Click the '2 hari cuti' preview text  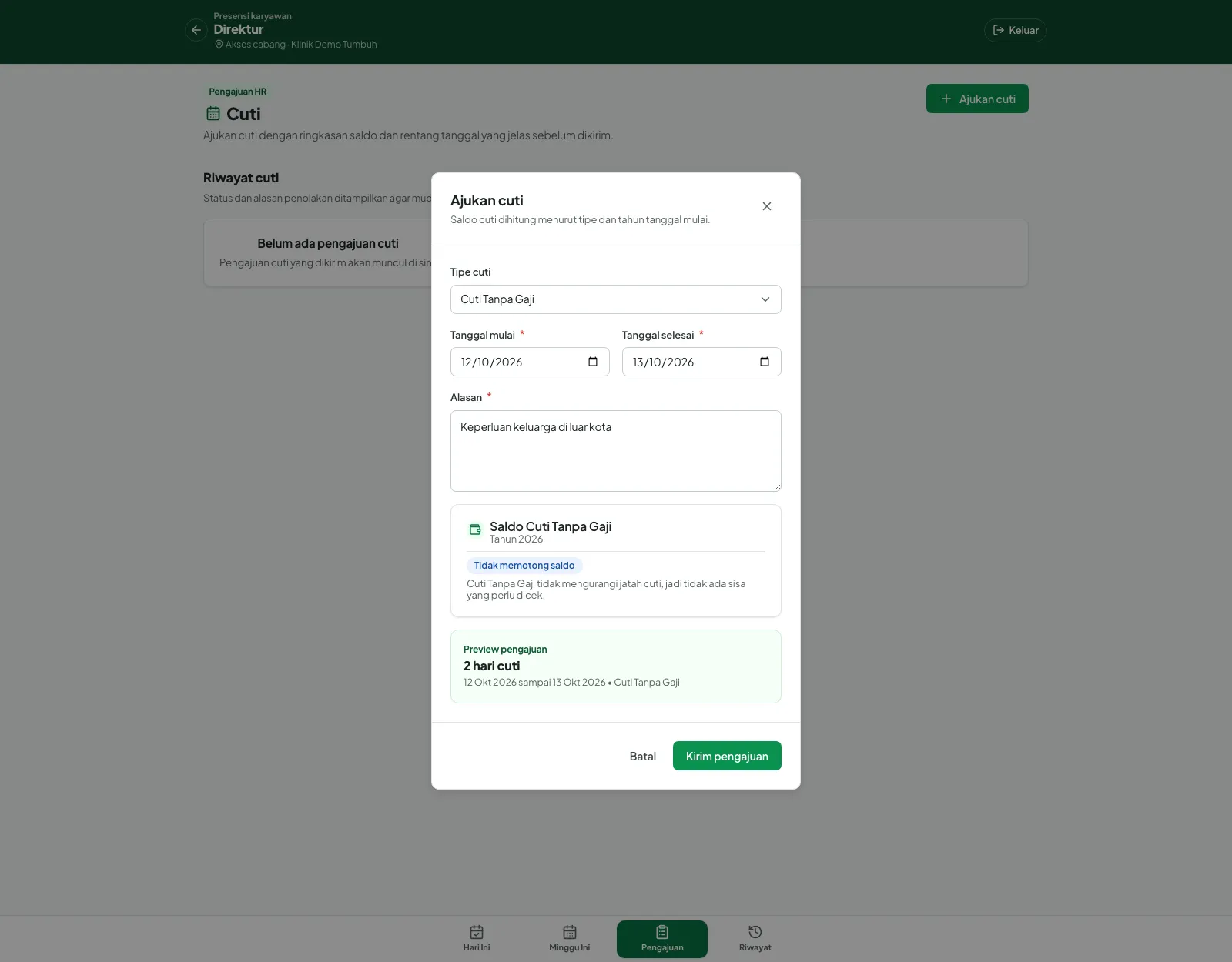[x=491, y=666]
